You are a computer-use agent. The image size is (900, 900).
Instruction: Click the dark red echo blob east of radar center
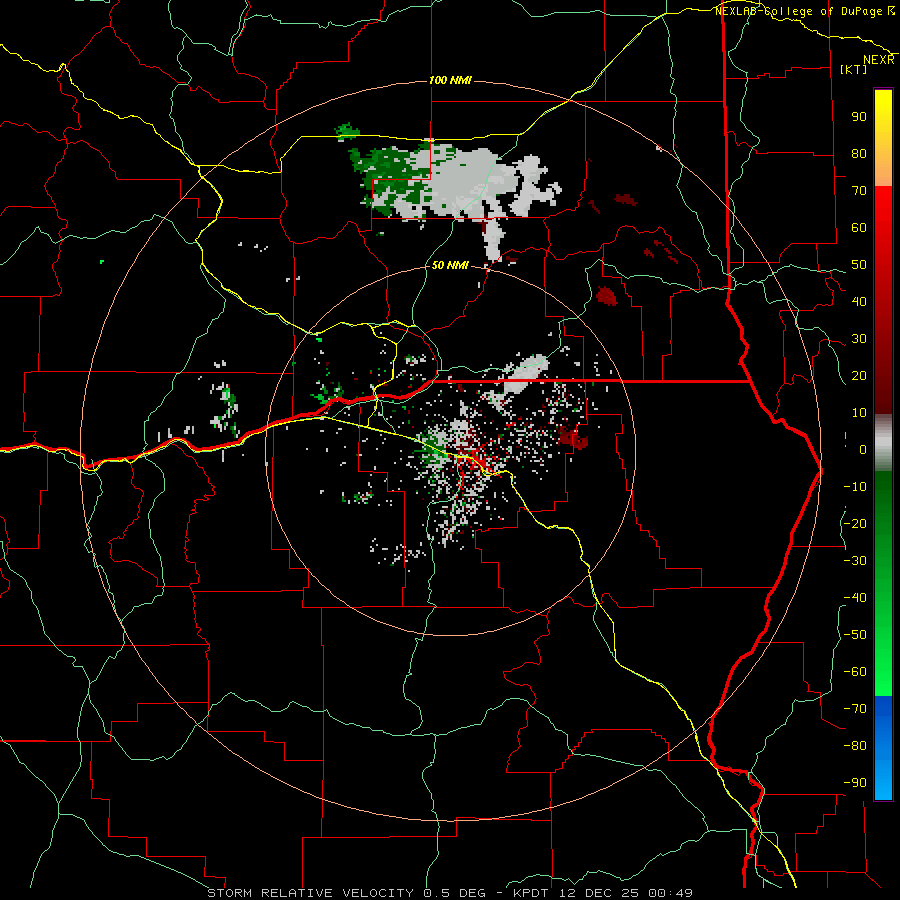pos(573,437)
